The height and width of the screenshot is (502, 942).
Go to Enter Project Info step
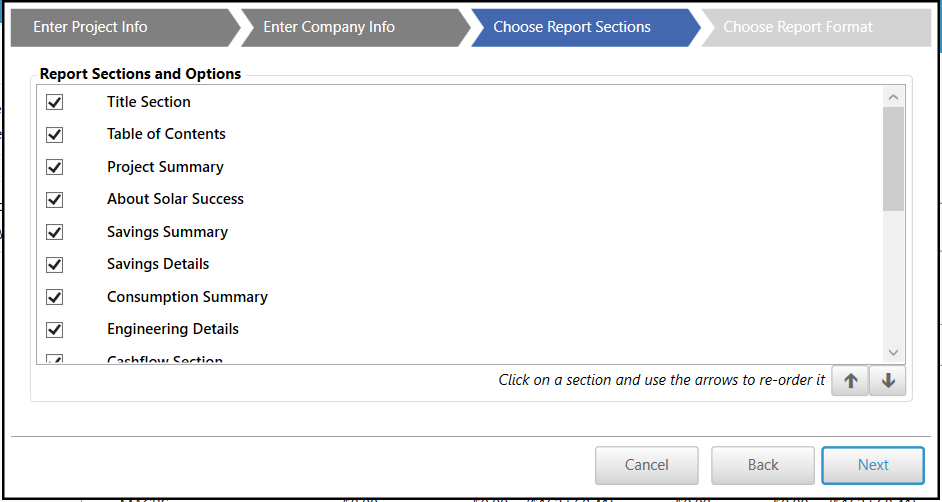90,27
